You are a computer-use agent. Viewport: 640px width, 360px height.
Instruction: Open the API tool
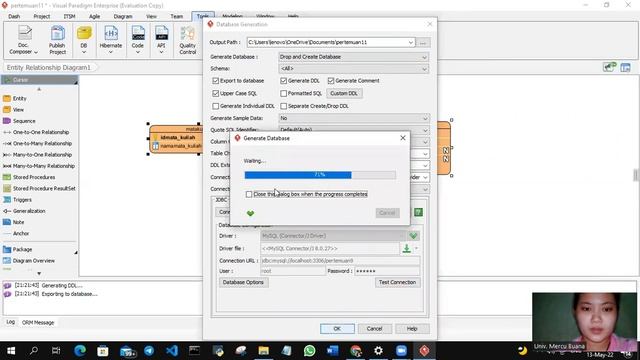point(161,40)
